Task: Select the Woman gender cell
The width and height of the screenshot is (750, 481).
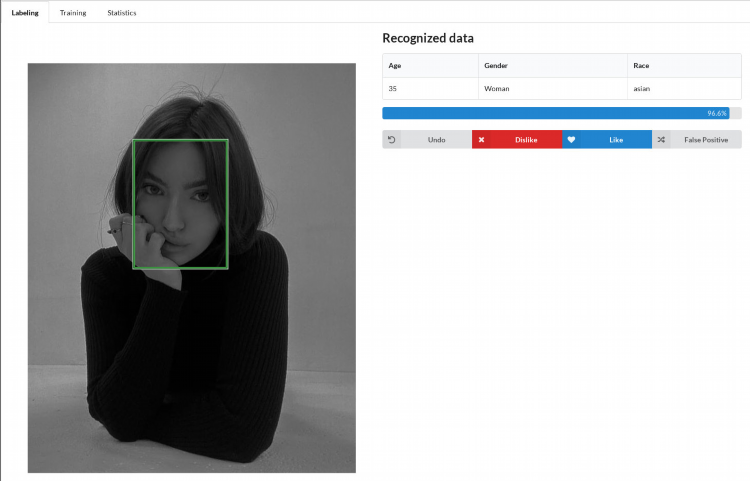Action: (553, 88)
